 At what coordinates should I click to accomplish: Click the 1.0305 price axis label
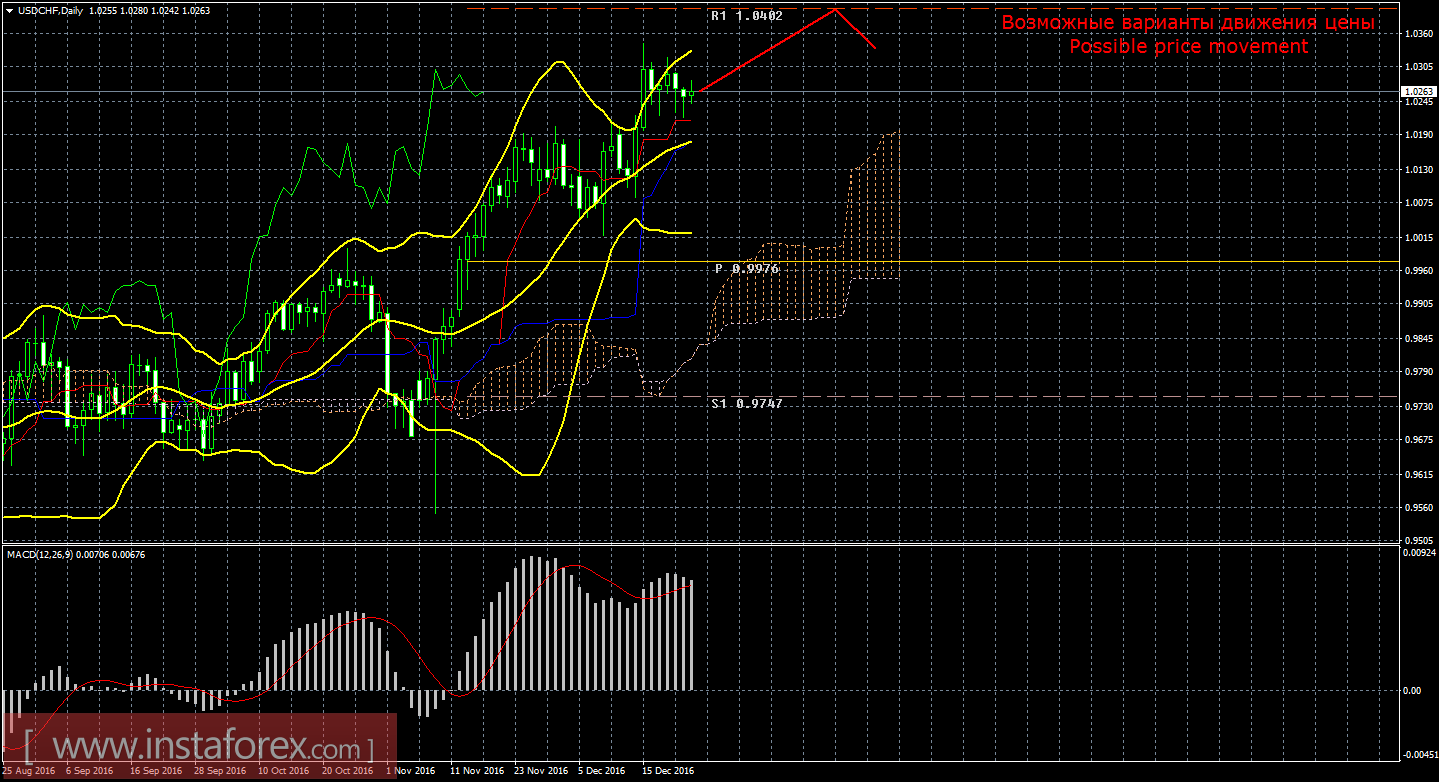coord(1418,68)
